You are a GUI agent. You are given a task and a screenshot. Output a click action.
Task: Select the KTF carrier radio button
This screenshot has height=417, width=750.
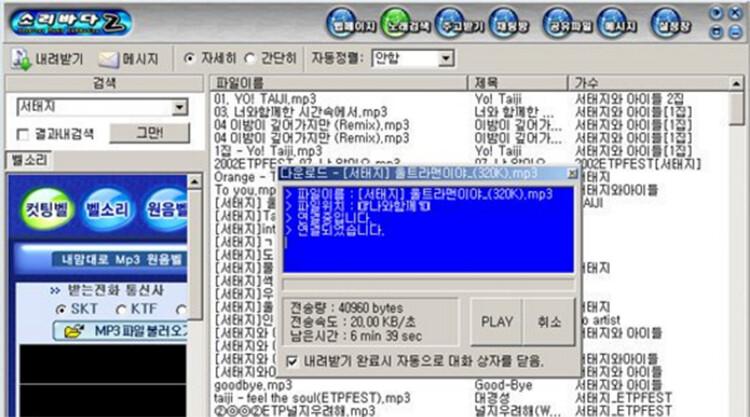click(x=121, y=310)
